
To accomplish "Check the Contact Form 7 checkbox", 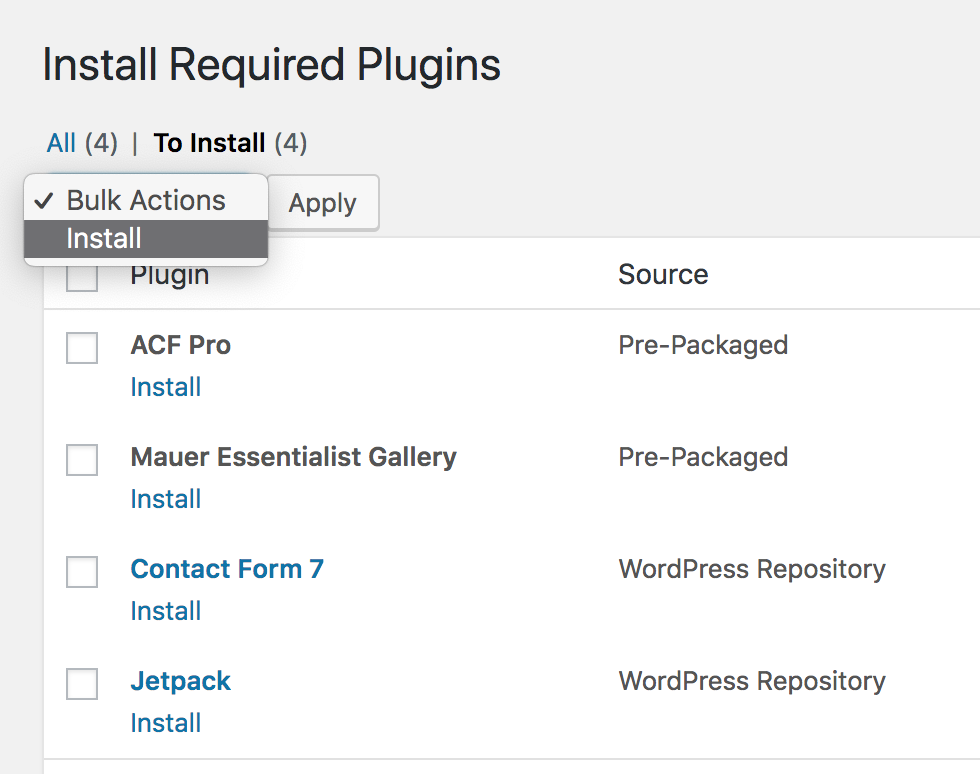I will coord(82,571).
